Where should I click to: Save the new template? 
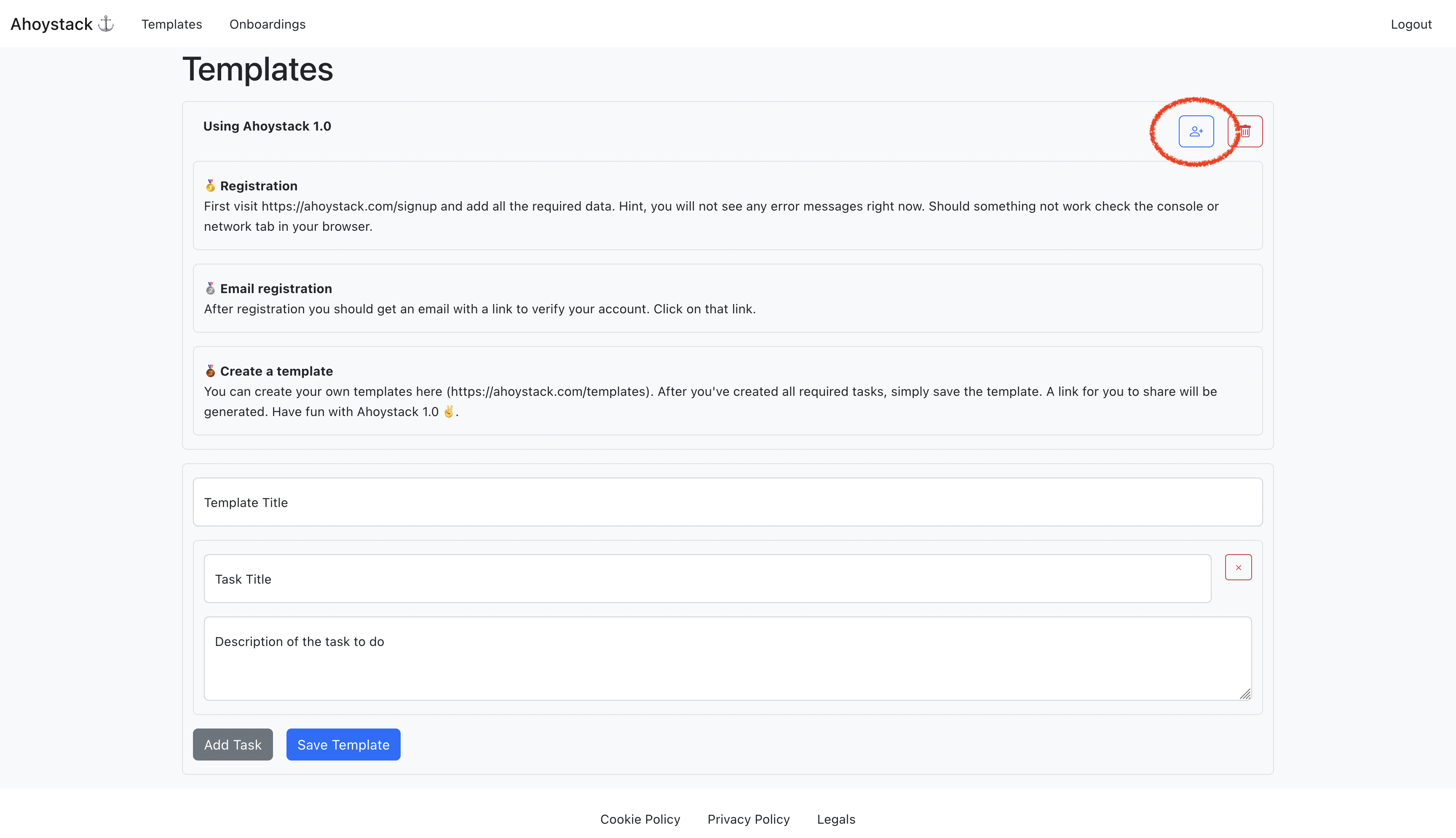343,744
